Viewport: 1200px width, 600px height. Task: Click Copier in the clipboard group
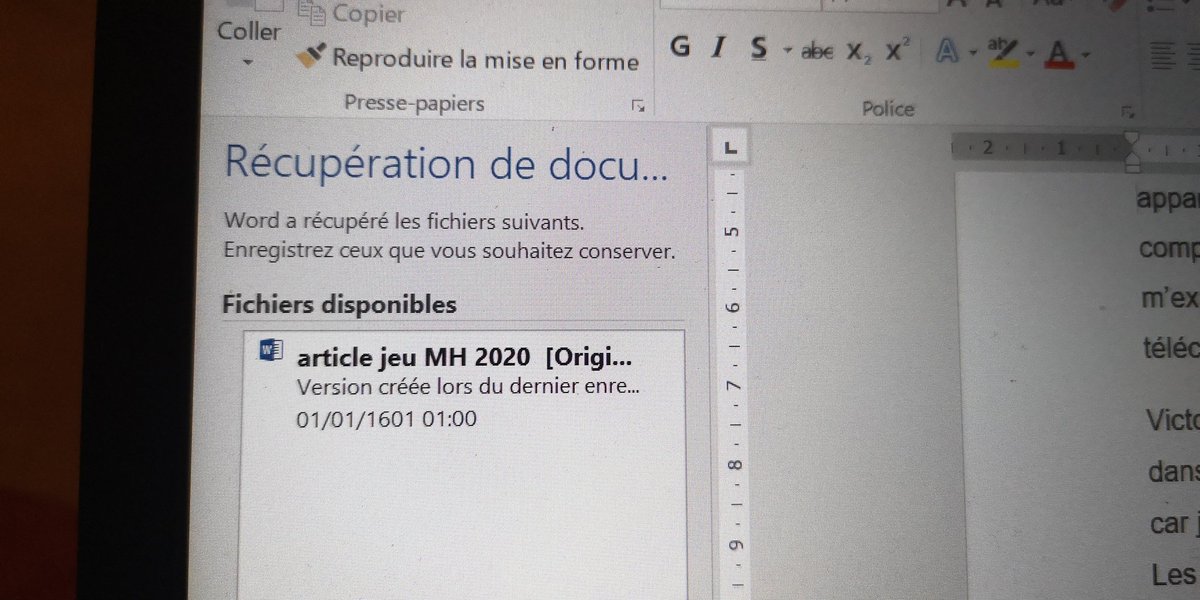tap(354, 13)
